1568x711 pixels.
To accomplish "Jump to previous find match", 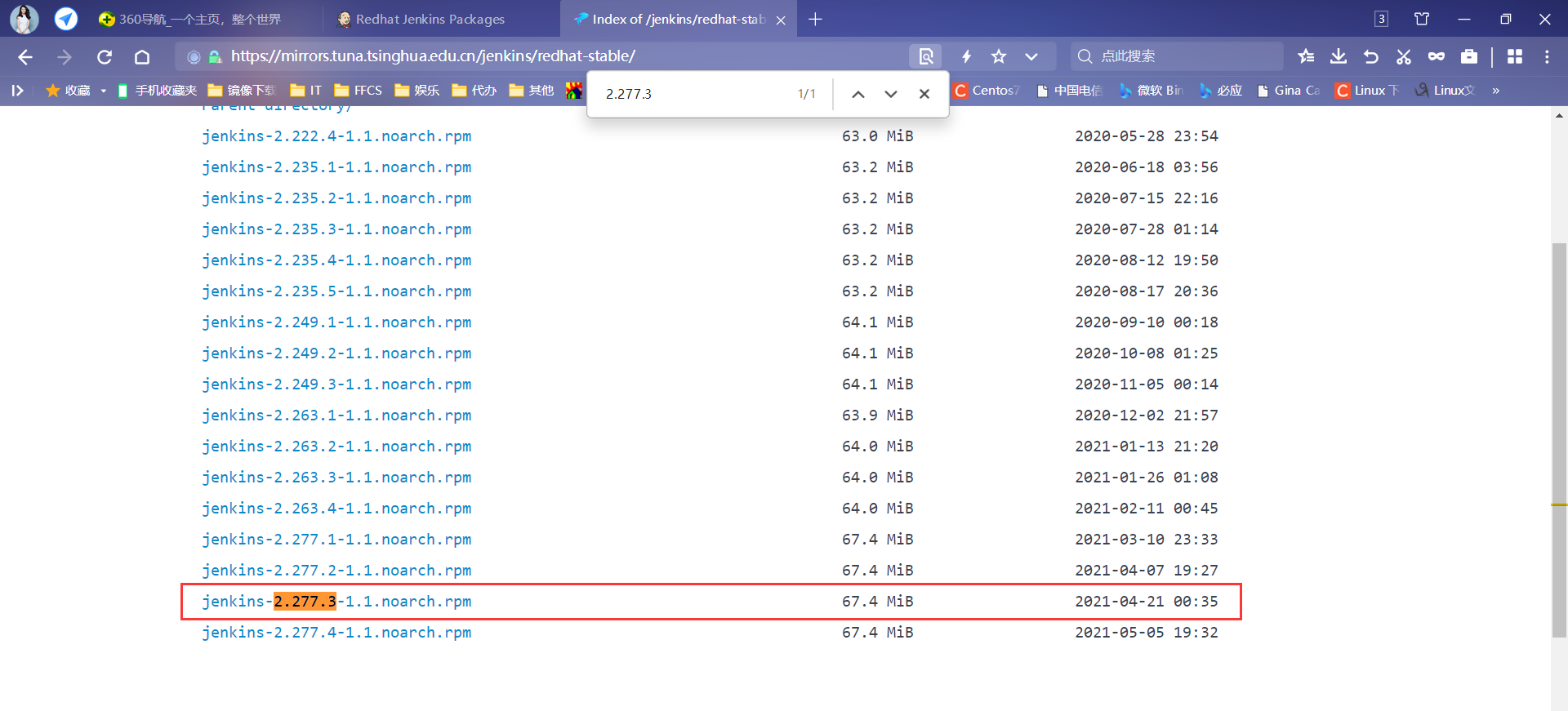I will (x=858, y=94).
